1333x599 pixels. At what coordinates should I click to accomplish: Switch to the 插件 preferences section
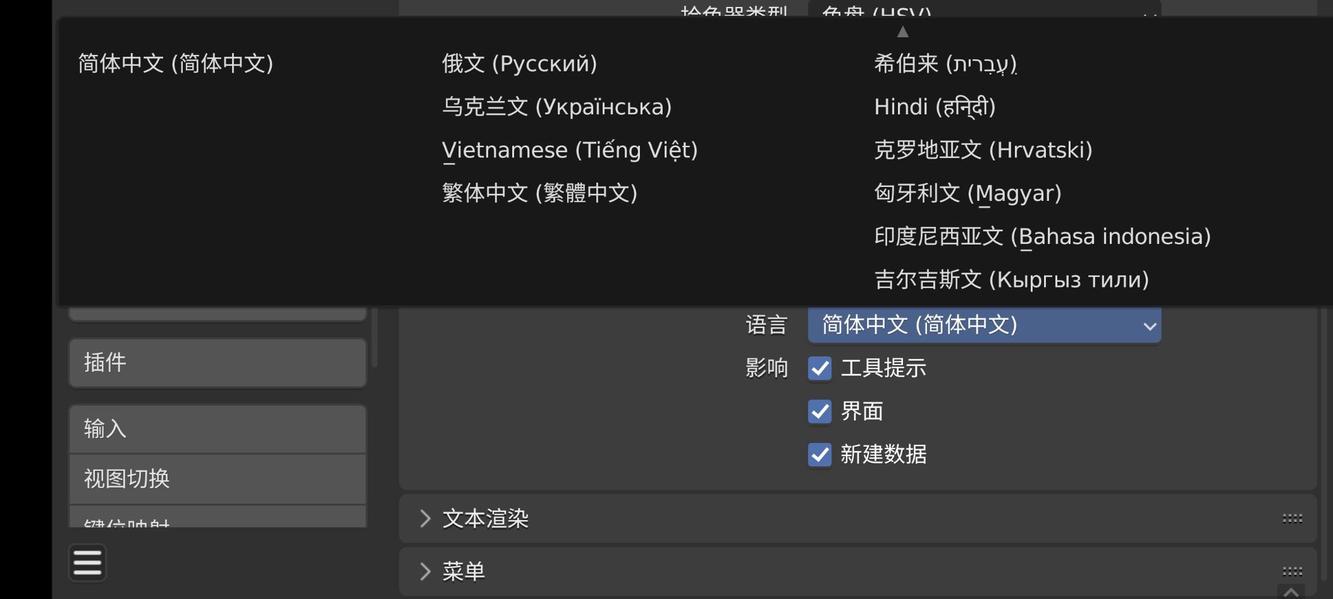[217, 360]
